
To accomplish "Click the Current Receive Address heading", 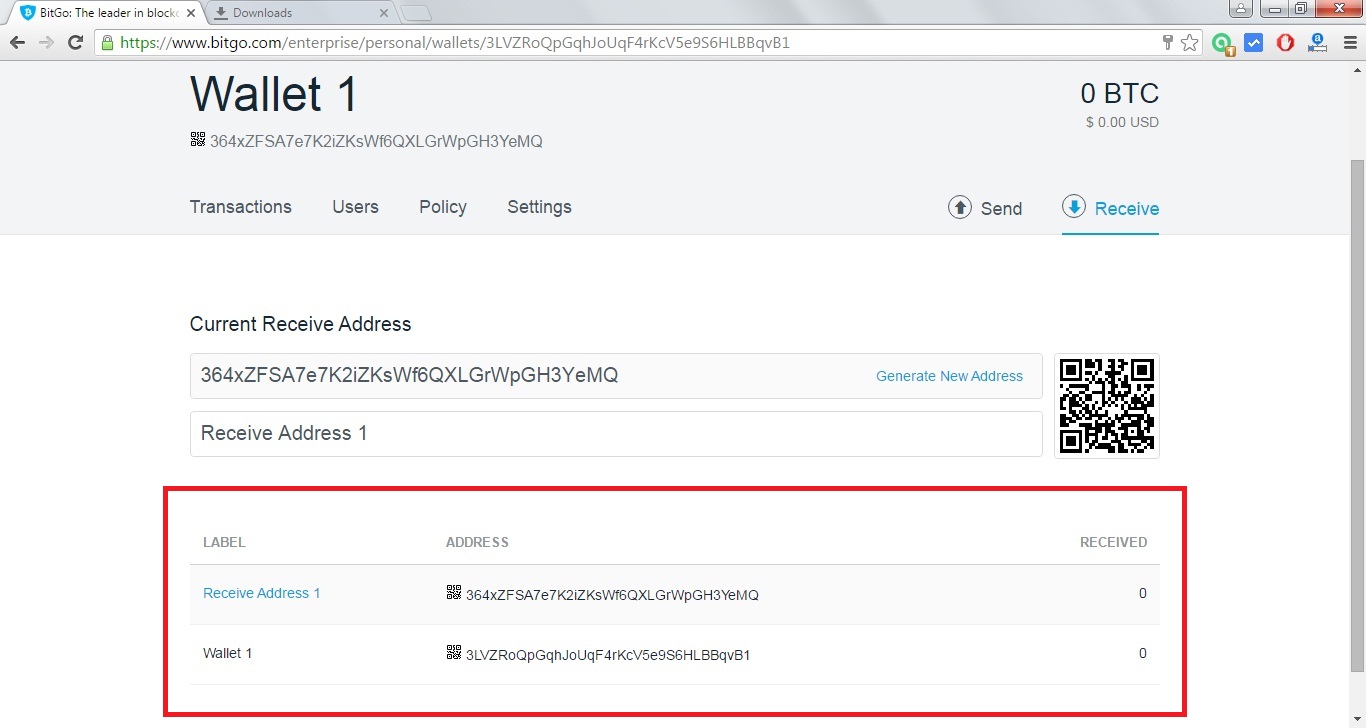I will [x=300, y=324].
